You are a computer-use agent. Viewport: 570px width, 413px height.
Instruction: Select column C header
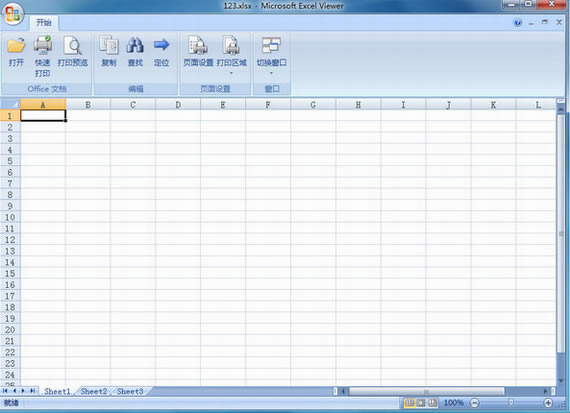pos(133,105)
